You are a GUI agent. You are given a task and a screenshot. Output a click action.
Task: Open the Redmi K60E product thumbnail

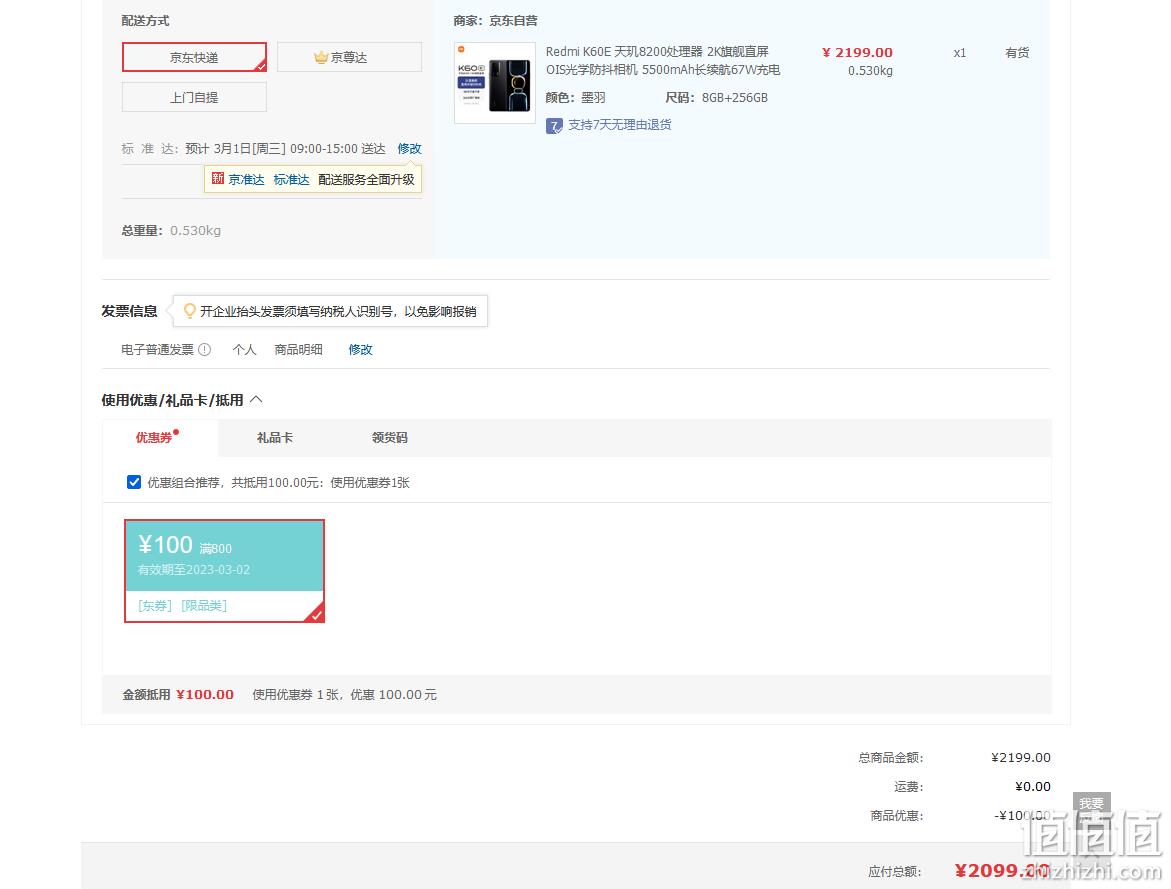click(x=495, y=83)
